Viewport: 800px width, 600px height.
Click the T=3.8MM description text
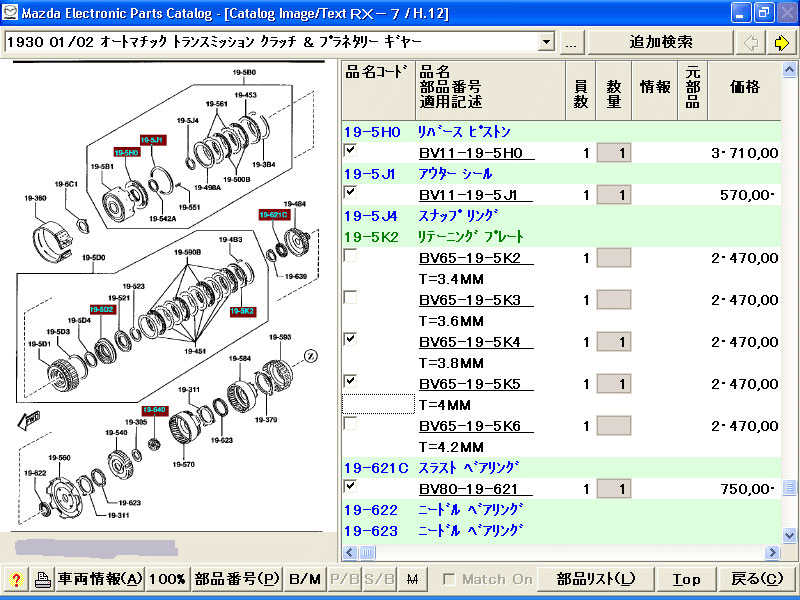click(451, 363)
